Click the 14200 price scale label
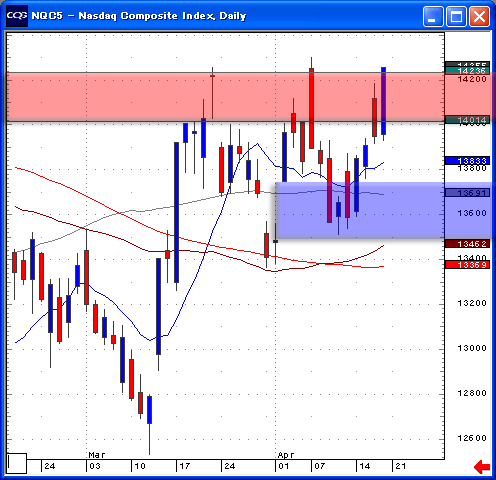Screen dimensions: 496x480 (472, 79)
